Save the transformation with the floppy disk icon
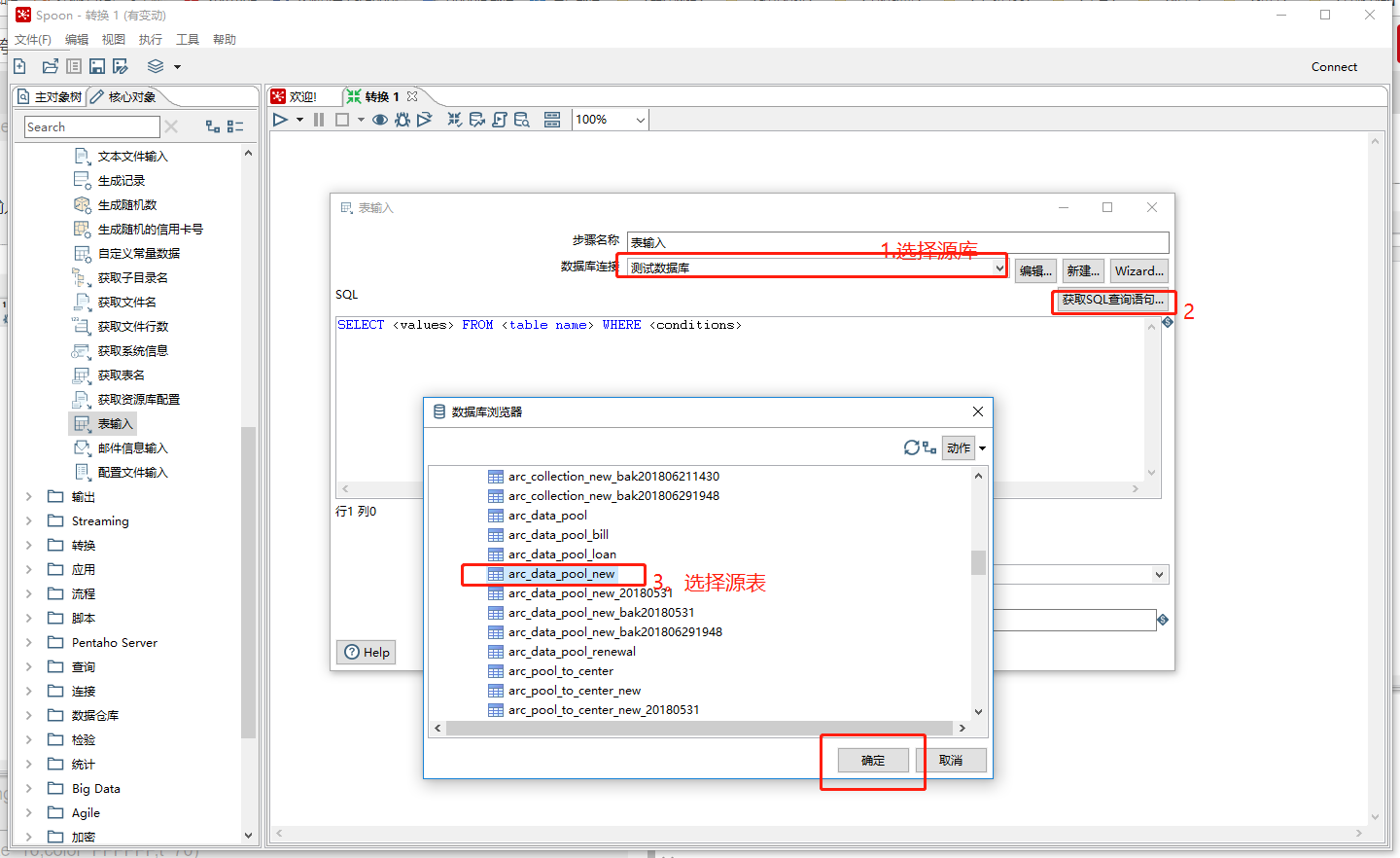Screen dimensions: 1400x858 (97, 66)
